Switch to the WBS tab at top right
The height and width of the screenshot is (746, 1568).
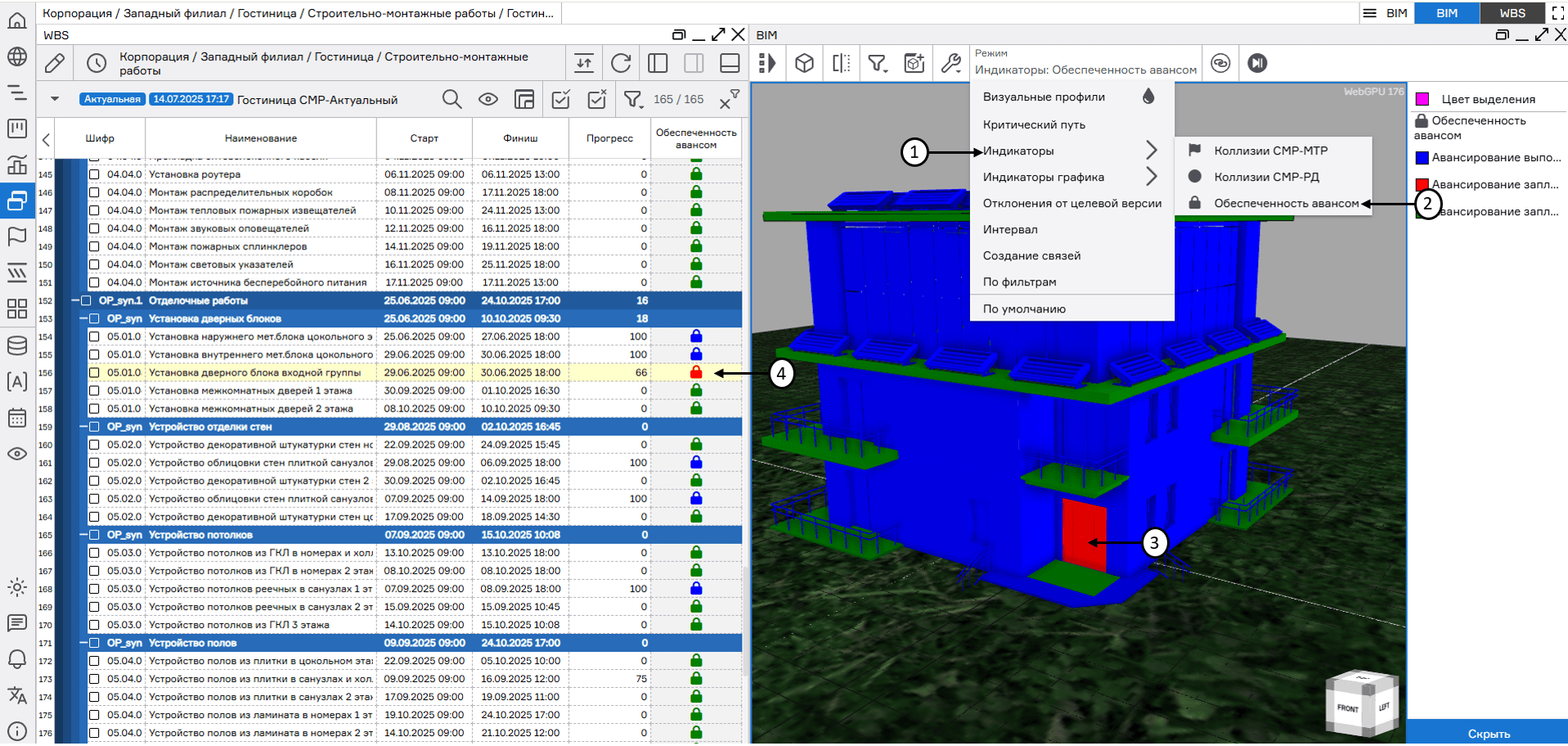pyautogui.click(x=1512, y=13)
